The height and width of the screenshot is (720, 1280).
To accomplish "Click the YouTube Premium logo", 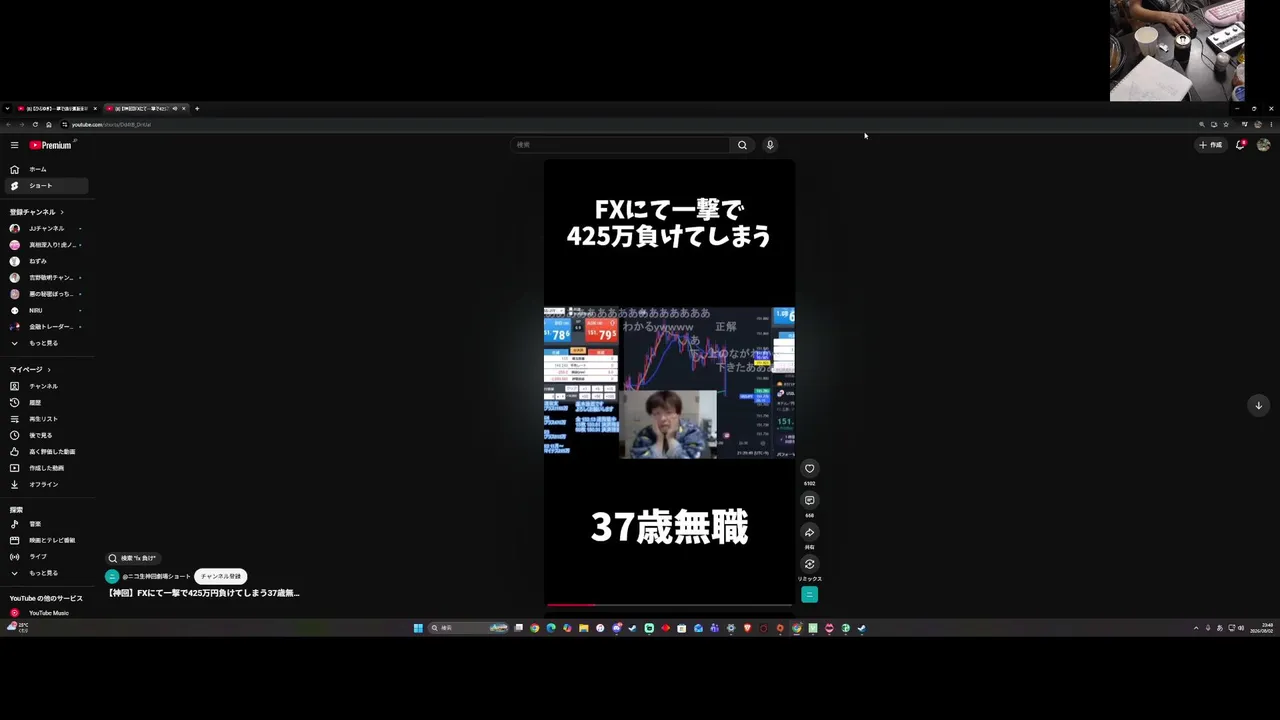I will (x=51, y=145).
